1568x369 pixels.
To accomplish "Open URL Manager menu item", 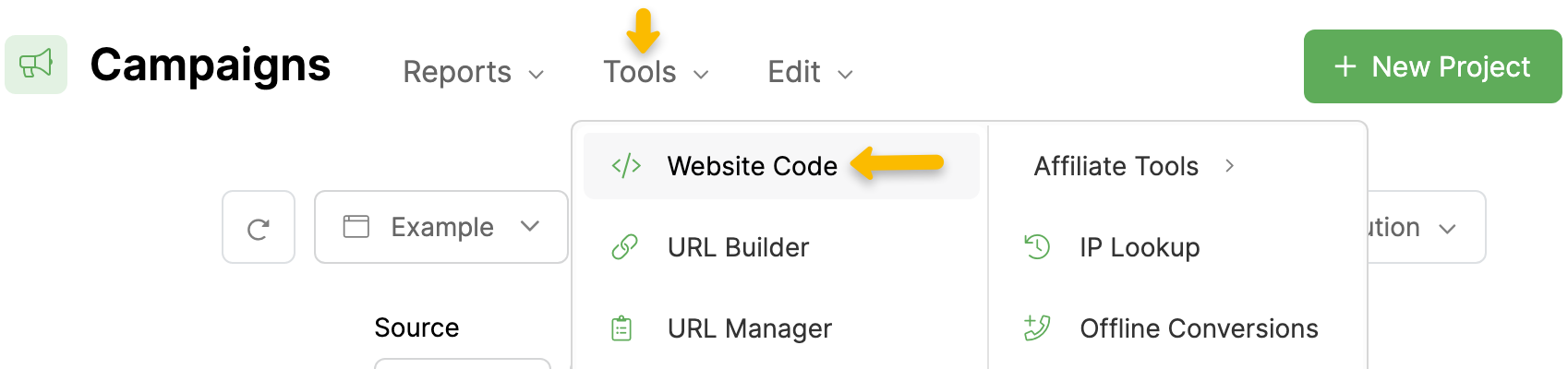I will click(749, 328).
